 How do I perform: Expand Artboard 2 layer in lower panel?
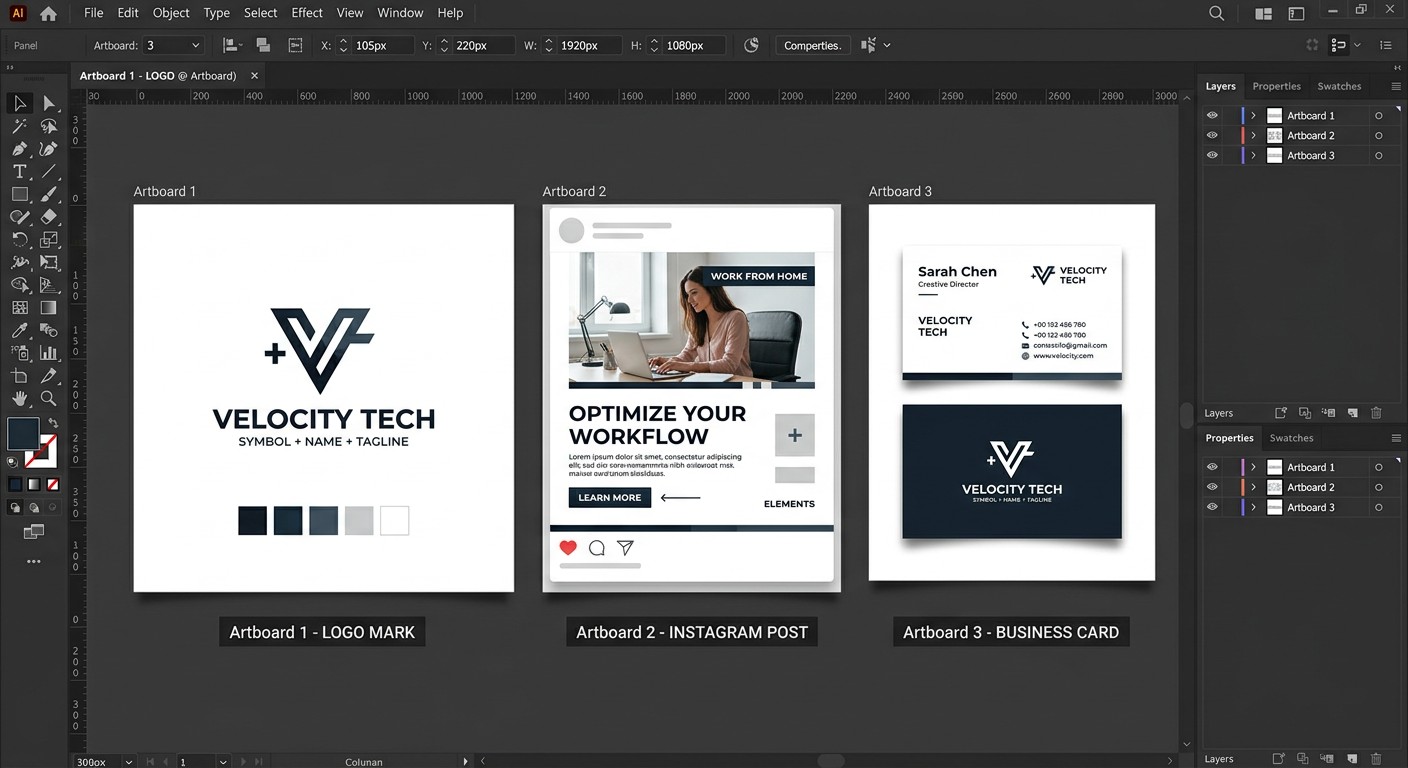[x=1253, y=487]
